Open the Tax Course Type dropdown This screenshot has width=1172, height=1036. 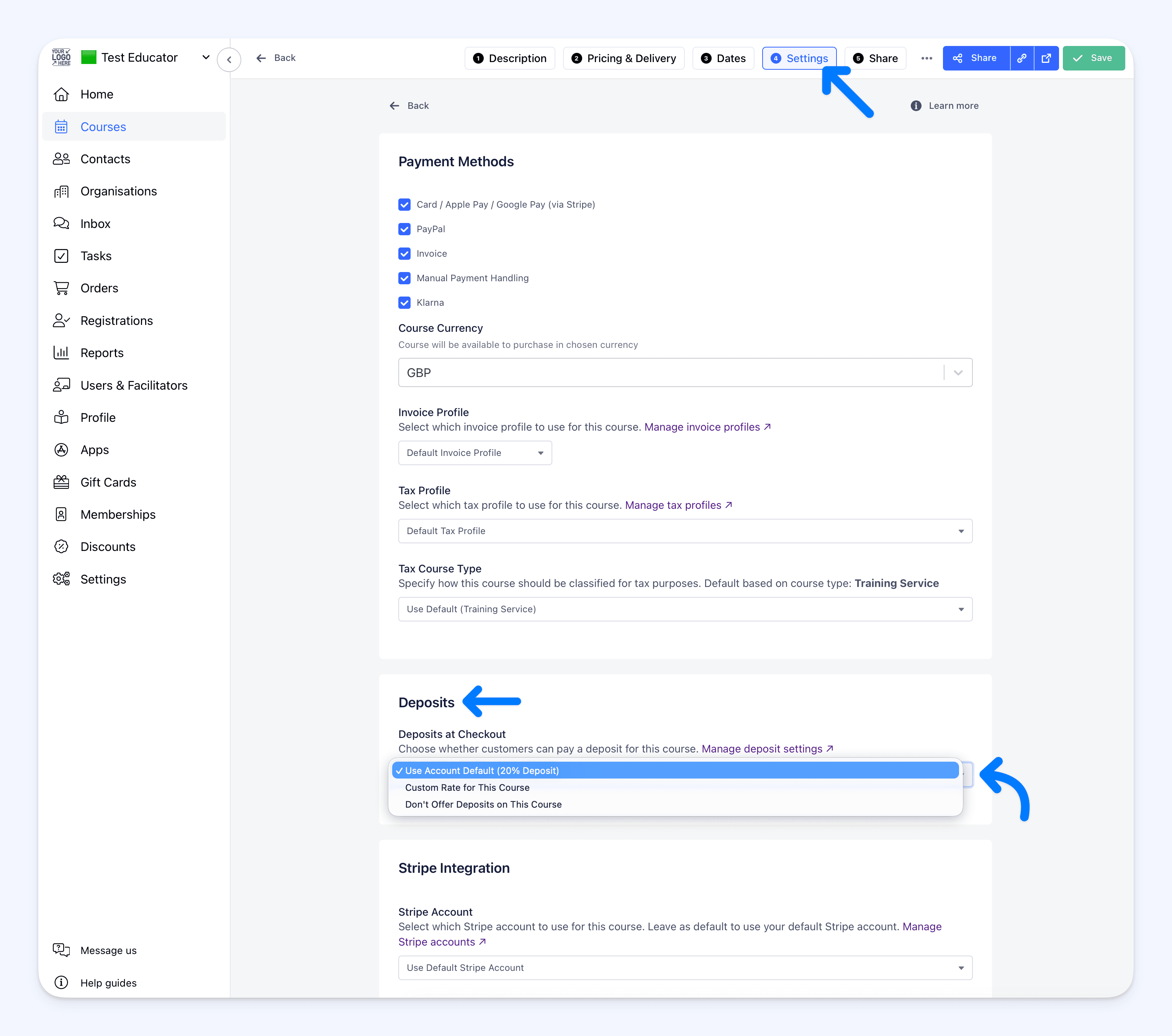tap(685, 609)
